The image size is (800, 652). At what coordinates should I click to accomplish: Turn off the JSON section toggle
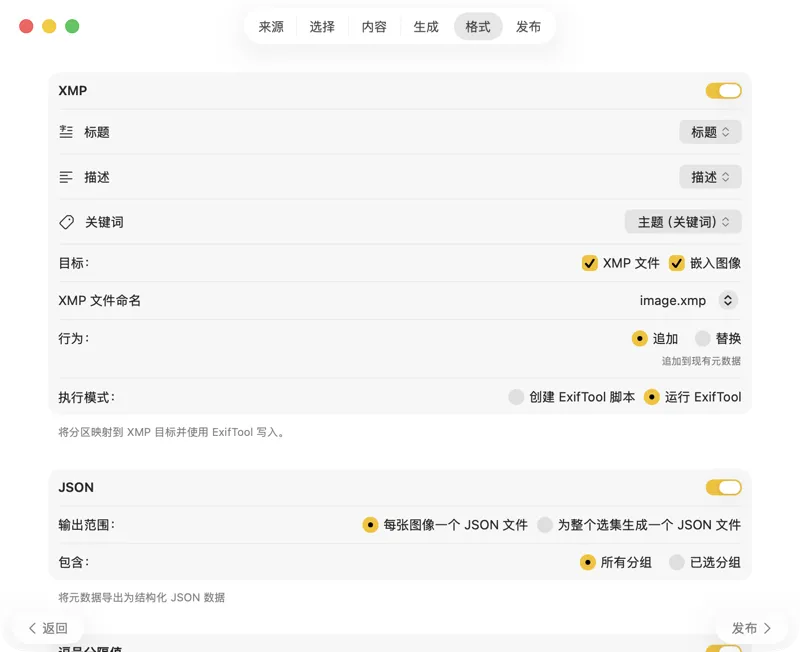[x=723, y=487]
